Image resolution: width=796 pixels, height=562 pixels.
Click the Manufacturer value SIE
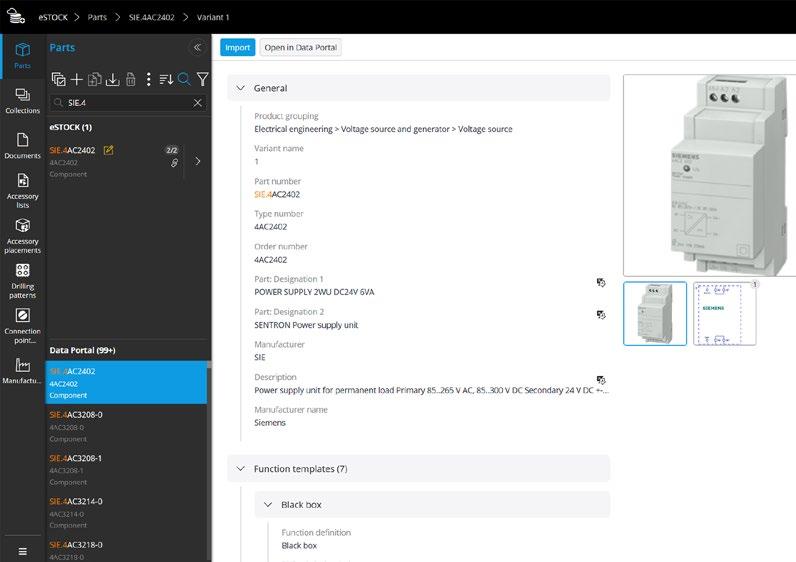pyautogui.click(x=260, y=357)
